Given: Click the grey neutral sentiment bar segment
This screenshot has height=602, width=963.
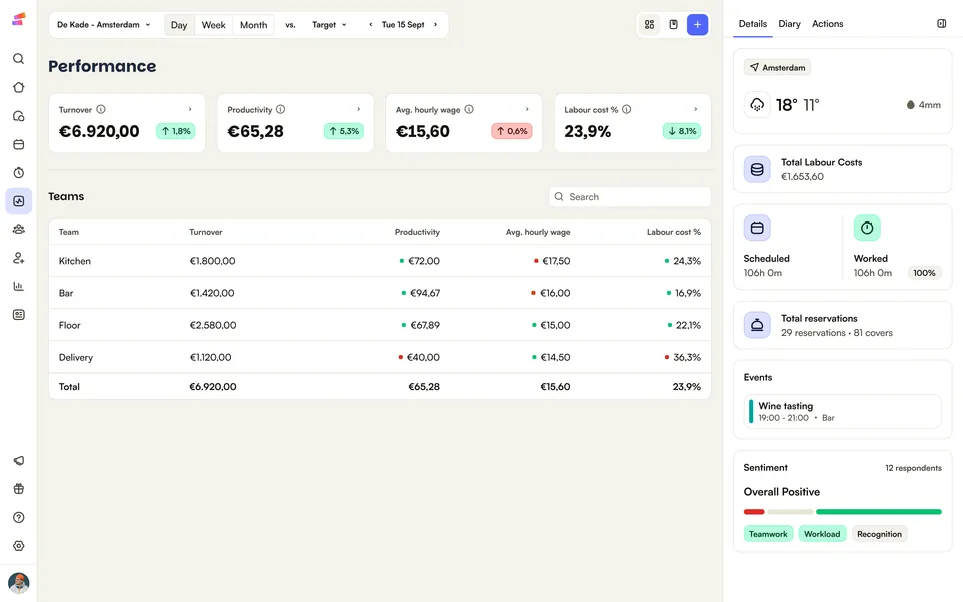Looking at the screenshot, I should (x=790, y=512).
